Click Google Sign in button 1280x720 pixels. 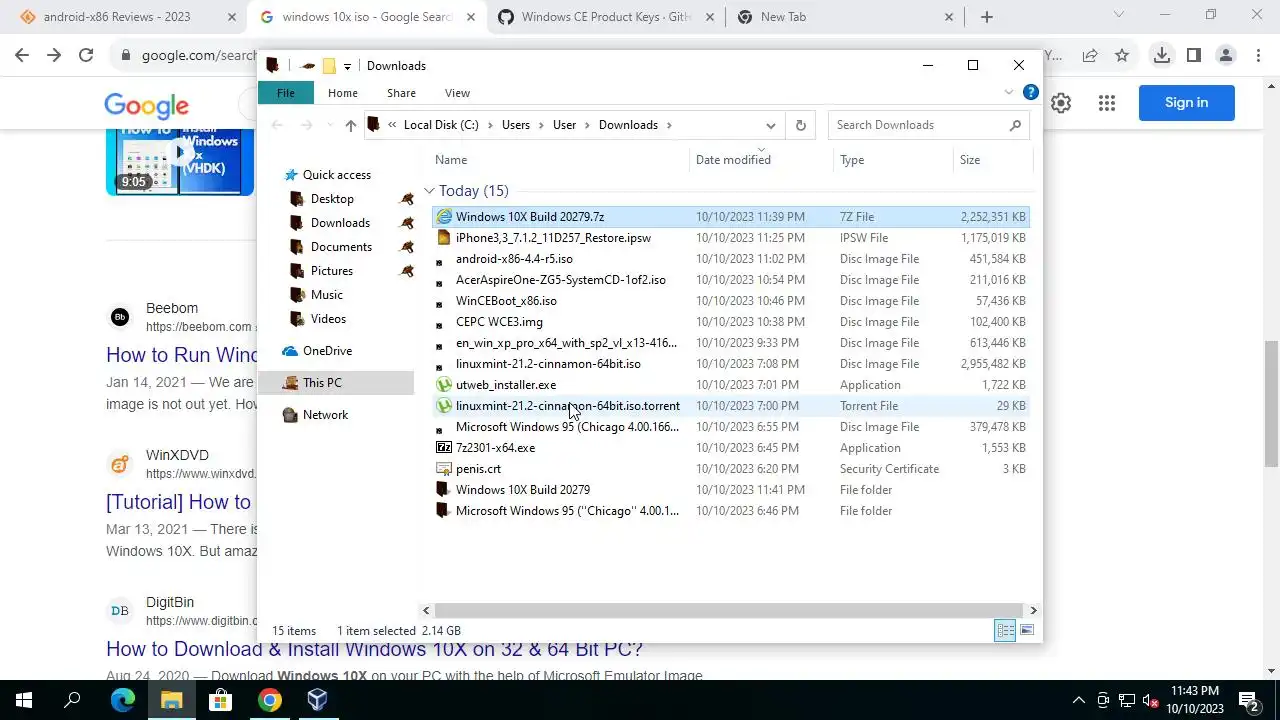click(x=1186, y=103)
